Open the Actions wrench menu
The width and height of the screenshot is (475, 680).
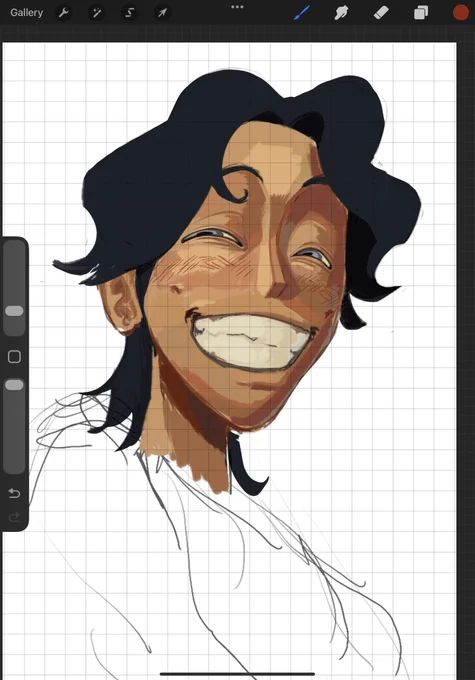[x=64, y=13]
